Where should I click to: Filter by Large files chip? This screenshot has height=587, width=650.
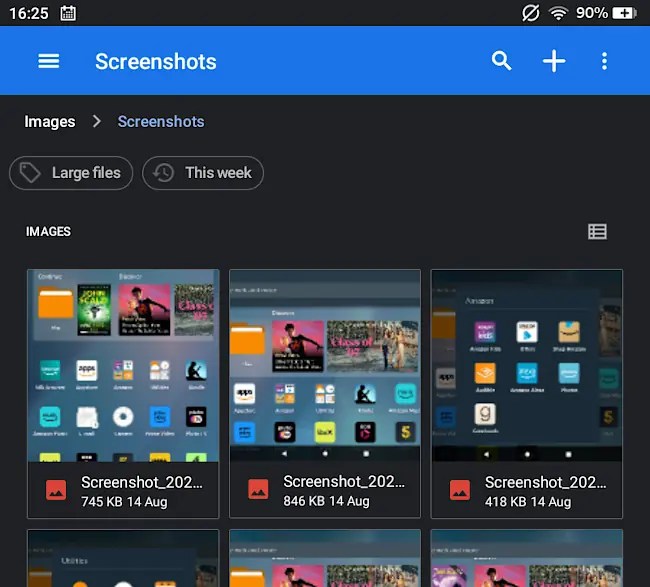pyautogui.click(x=71, y=173)
